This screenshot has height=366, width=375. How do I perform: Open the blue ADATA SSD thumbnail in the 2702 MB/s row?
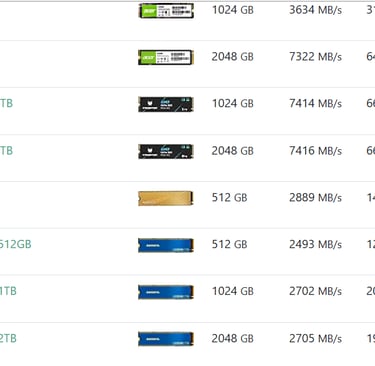pos(166,292)
